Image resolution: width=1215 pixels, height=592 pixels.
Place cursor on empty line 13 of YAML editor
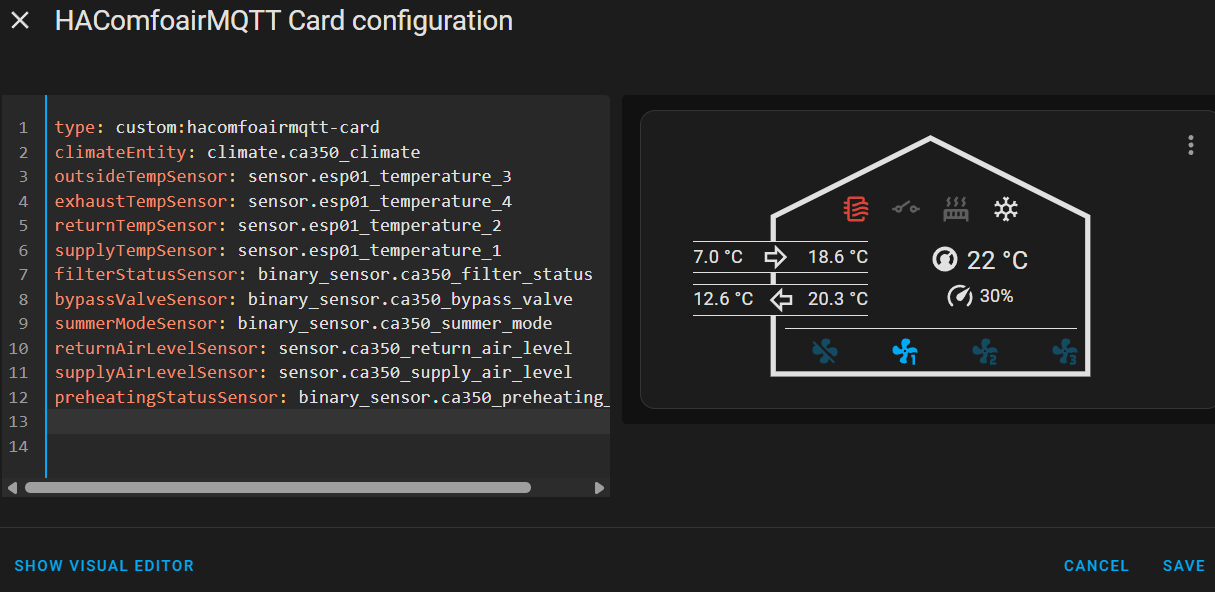(300, 422)
